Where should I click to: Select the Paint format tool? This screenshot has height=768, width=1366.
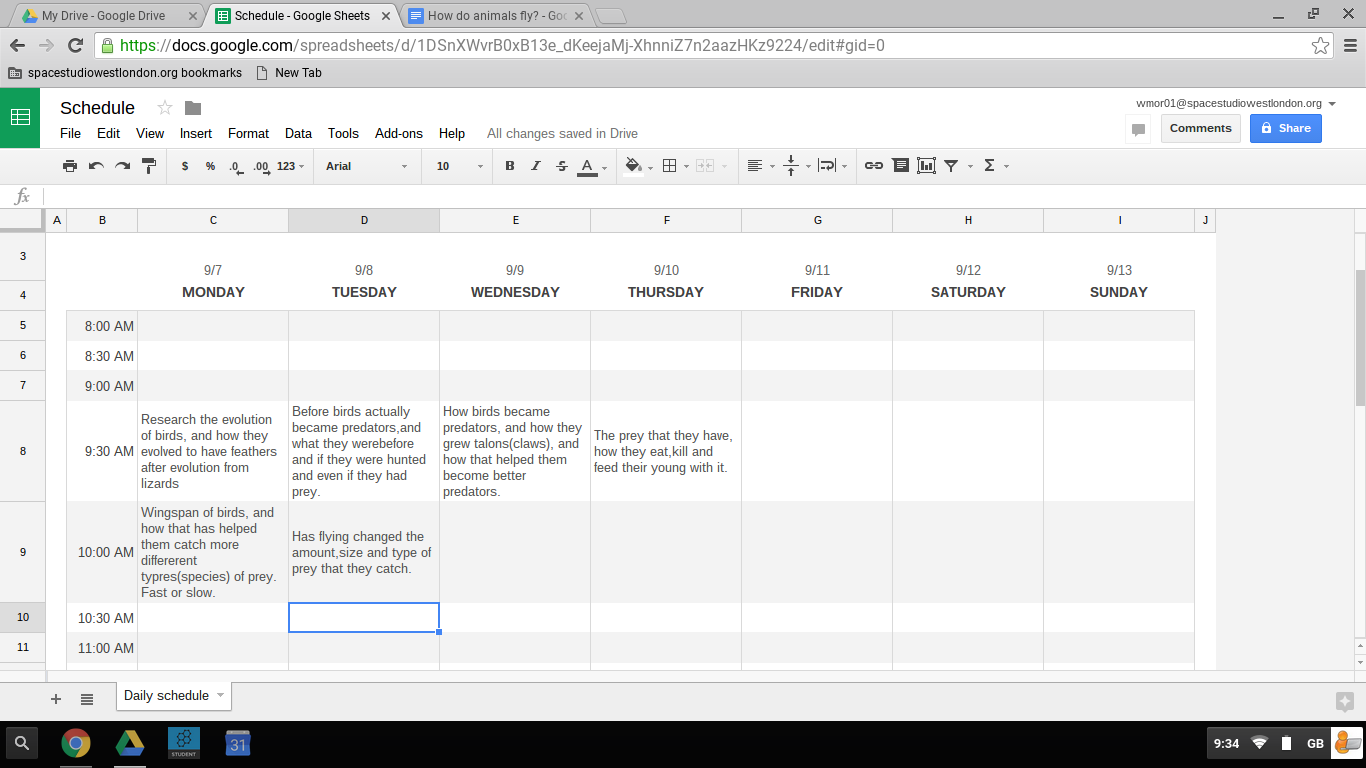[x=149, y=166]
